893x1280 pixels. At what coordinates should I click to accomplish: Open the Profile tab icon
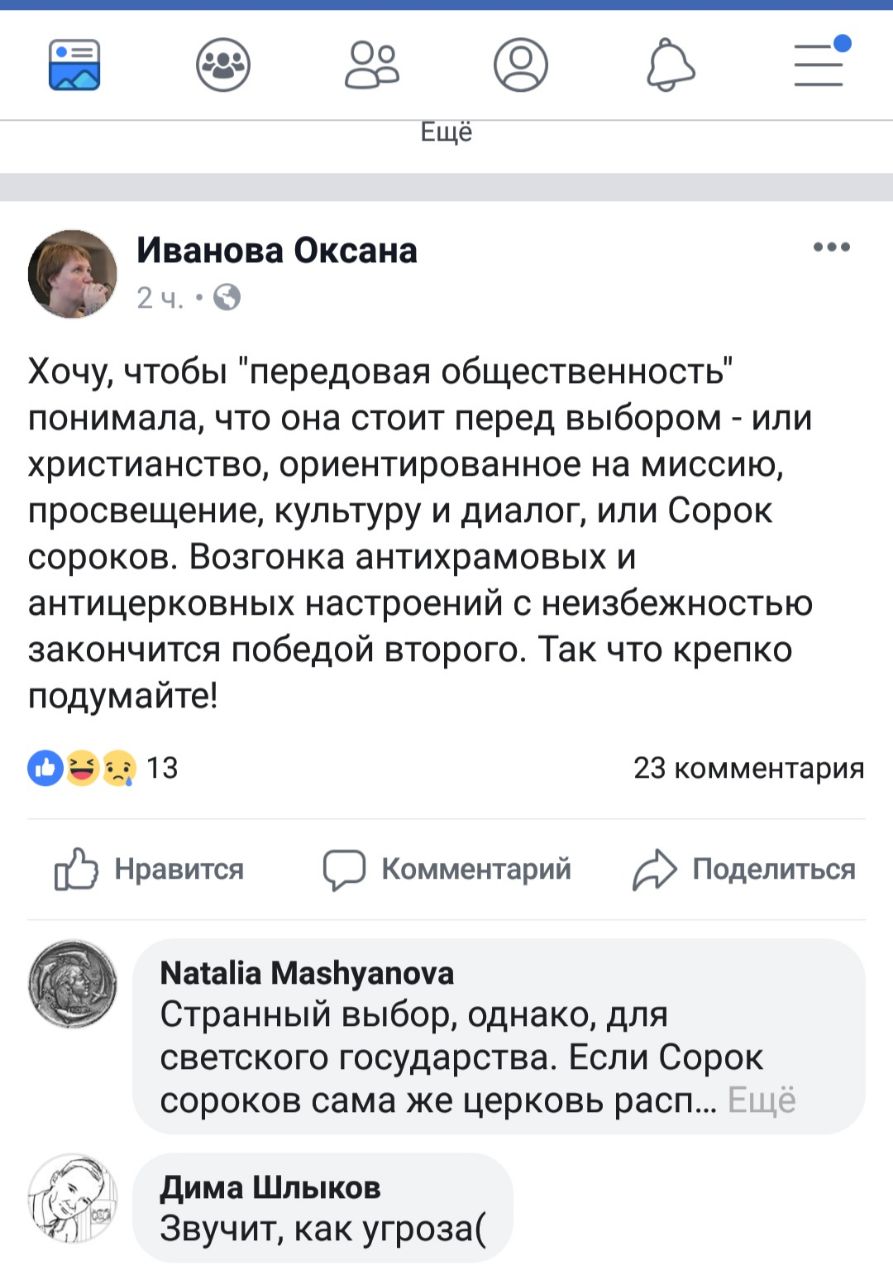[x=521, y=65]
